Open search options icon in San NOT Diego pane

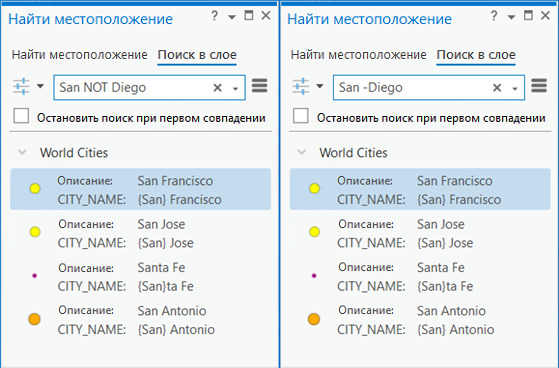[21, 86]
